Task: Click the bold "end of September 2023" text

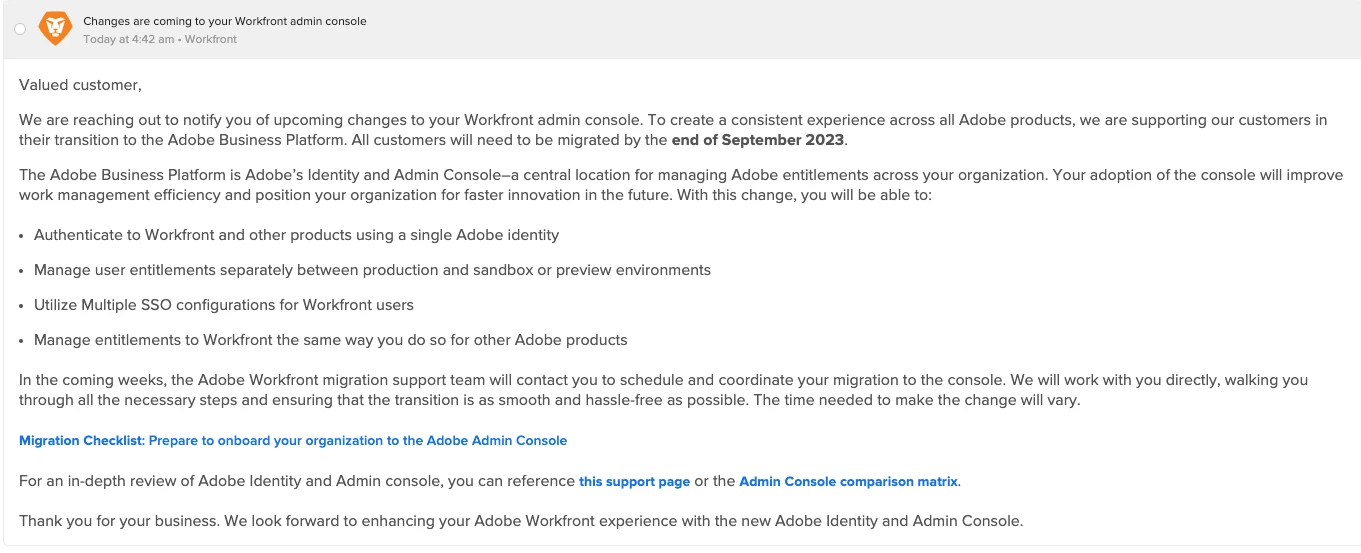Action: pyautogui.click(x=758, y=140)
